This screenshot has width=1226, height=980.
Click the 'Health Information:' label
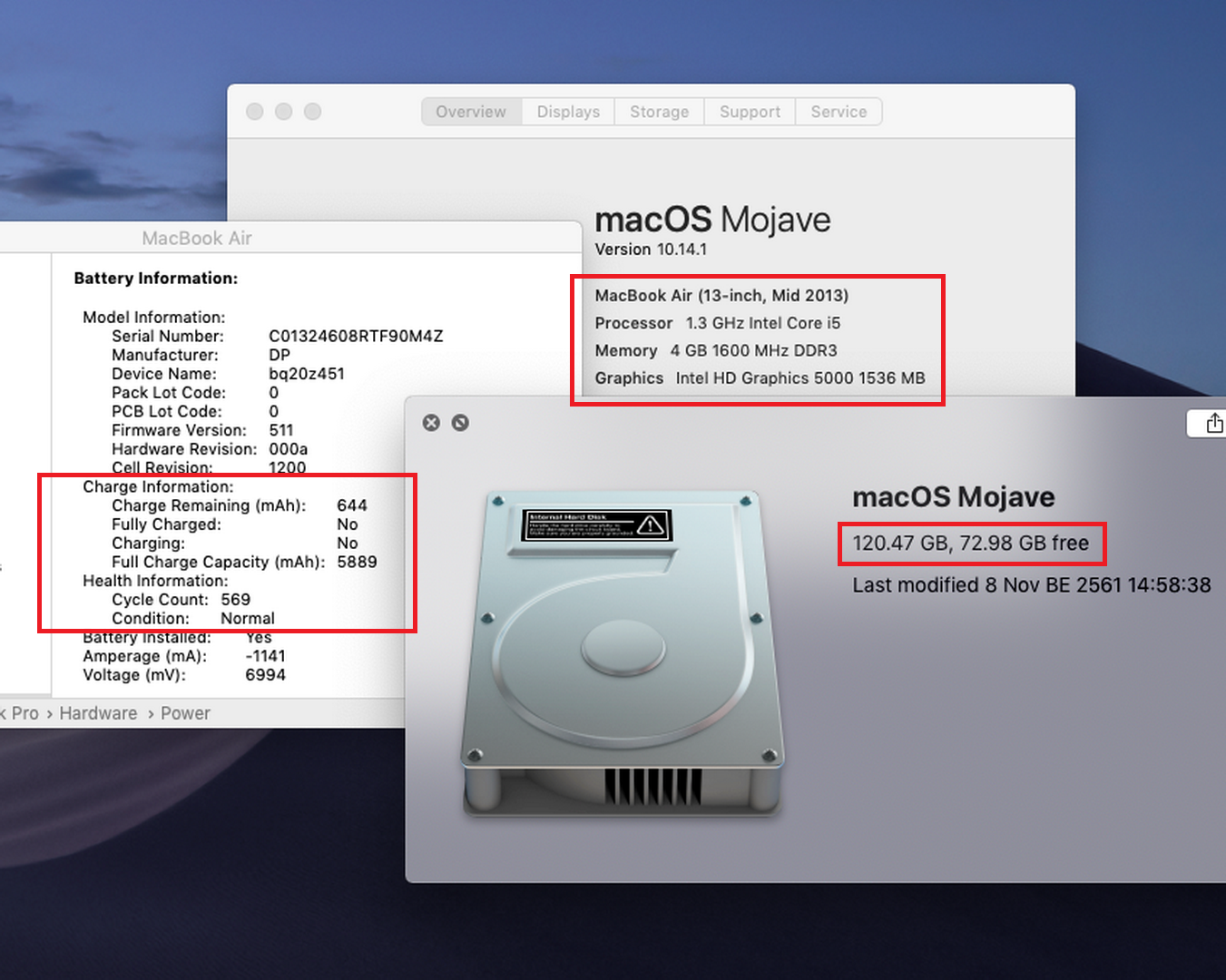pos(155,581)
